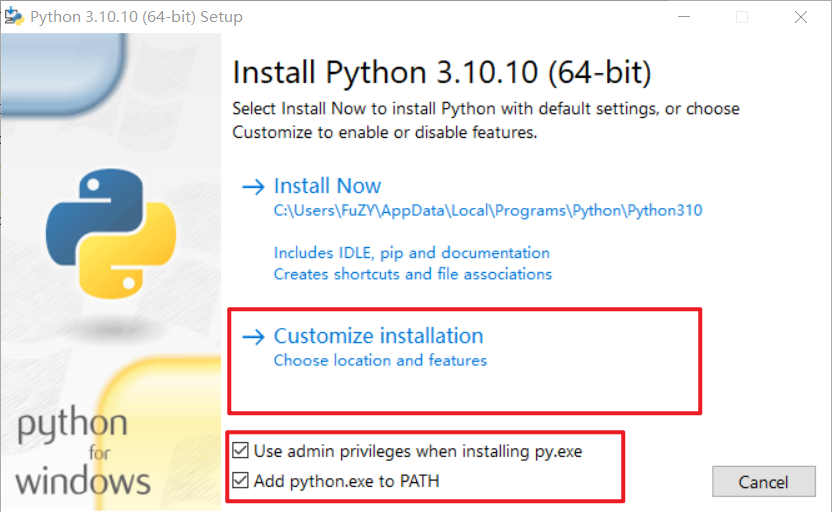Click the Install Now arrow icon

point(253,187)
